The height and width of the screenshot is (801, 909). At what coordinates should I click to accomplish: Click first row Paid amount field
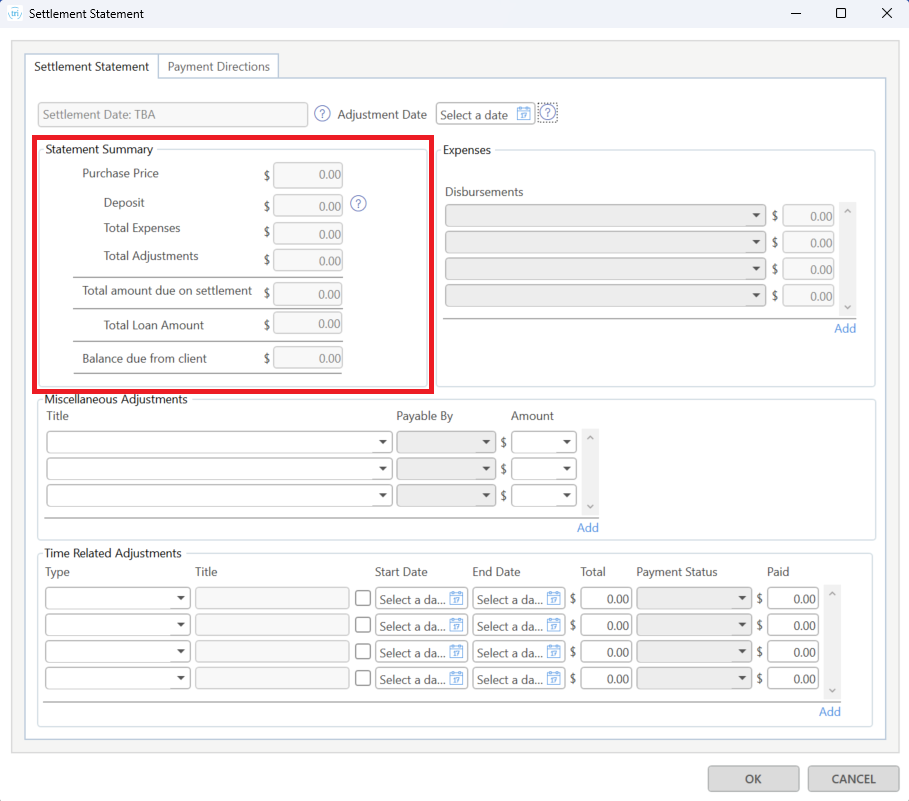[794, 599]
